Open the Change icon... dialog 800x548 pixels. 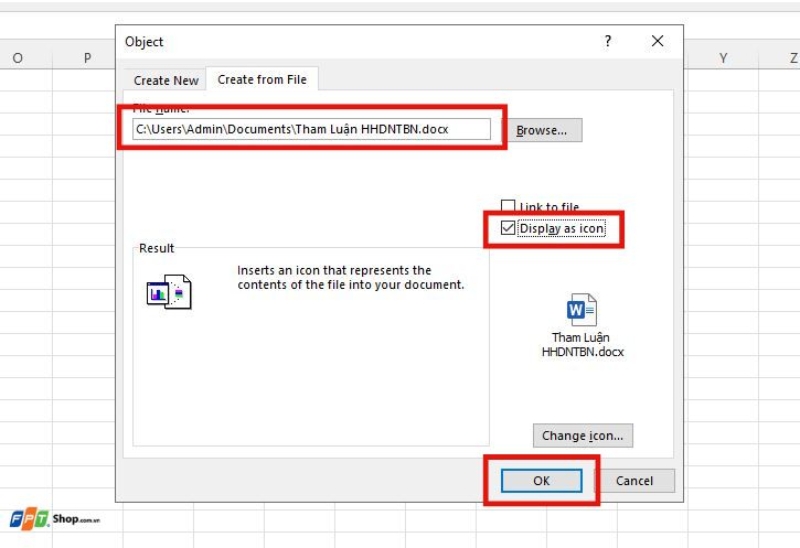tap(583, 436)
